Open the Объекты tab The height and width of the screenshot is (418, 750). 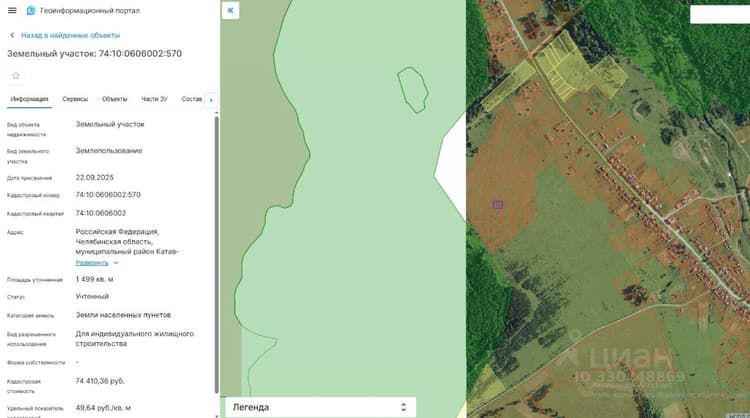[x=114, y=99]
